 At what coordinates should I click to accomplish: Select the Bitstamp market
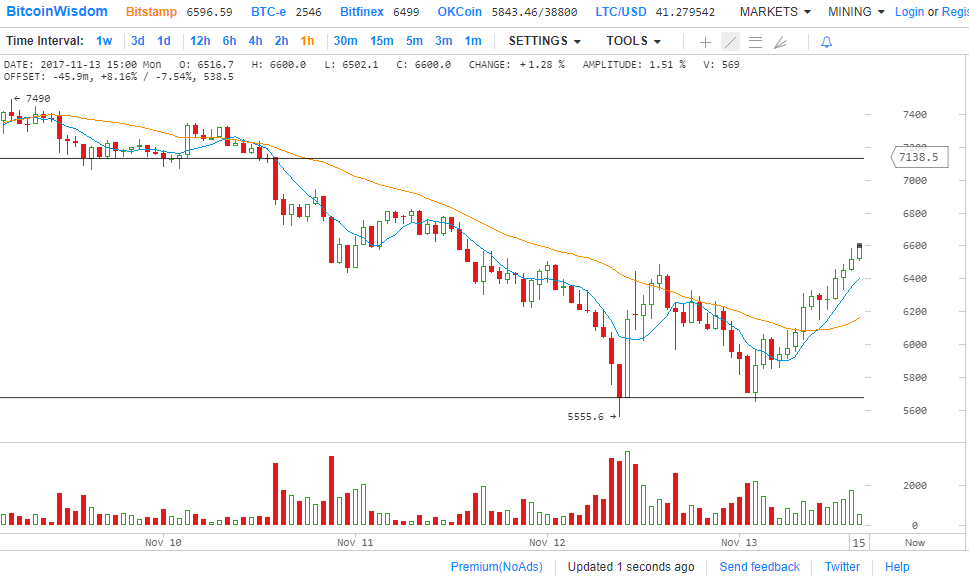click(x=153, y=12)
